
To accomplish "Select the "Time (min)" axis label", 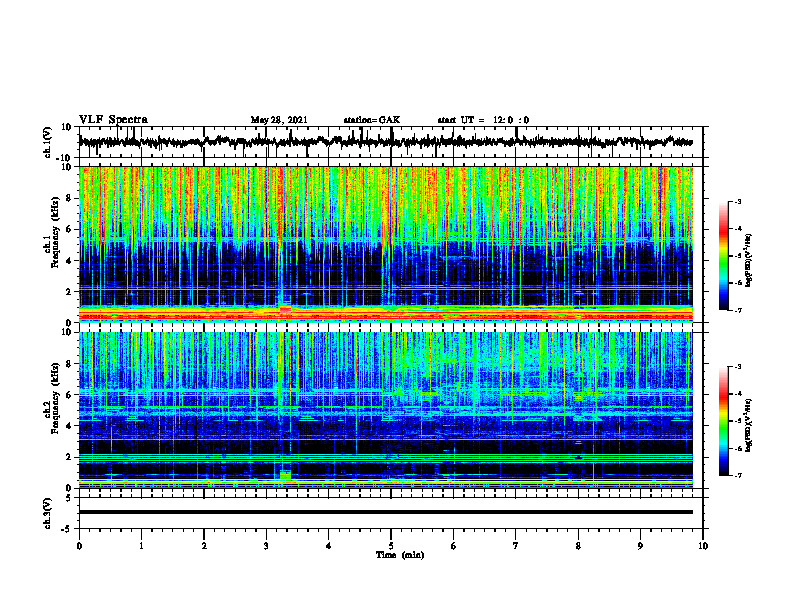I will coord(400,555).
